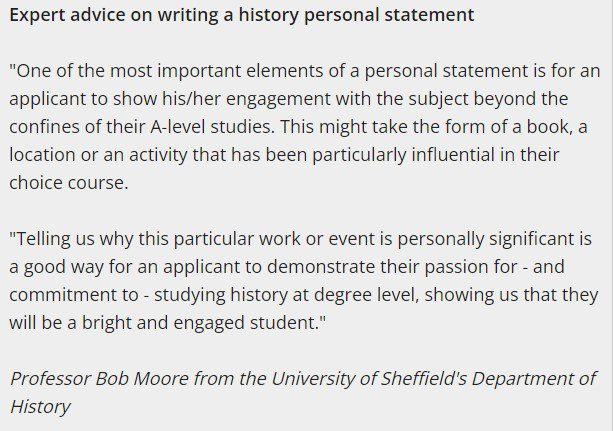The width and height of the screenshot is (613, 431).
Task: Click the words 'commitment to'
Action: (74, 295)
